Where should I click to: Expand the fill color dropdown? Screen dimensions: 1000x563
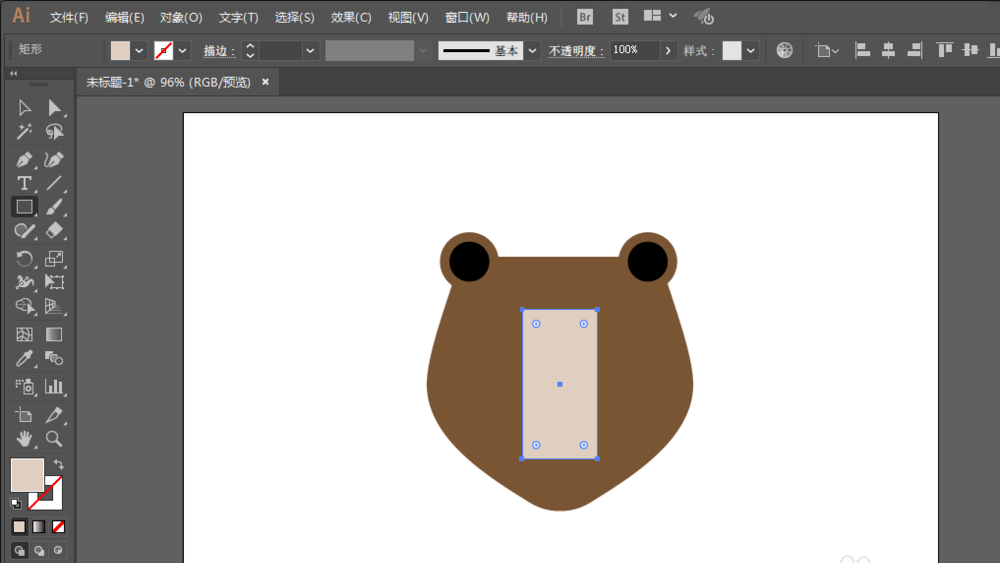[x=139, y=50]
